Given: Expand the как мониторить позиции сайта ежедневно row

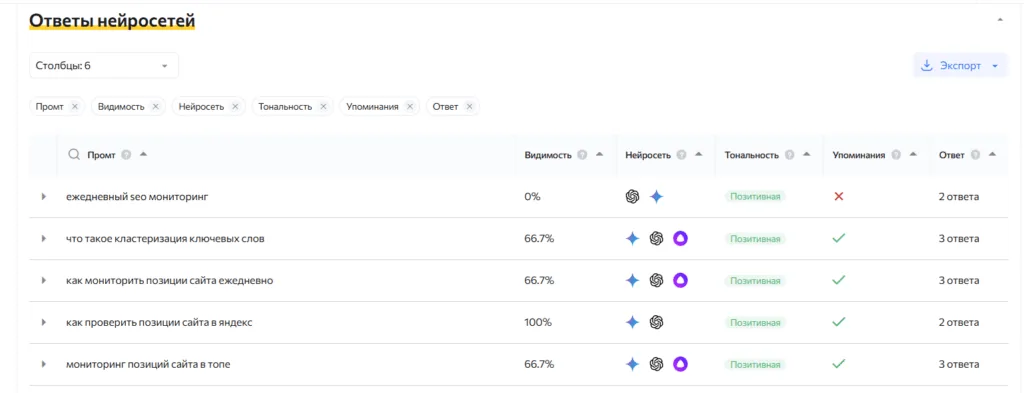Looking at the screenshot, I should 44,281.
